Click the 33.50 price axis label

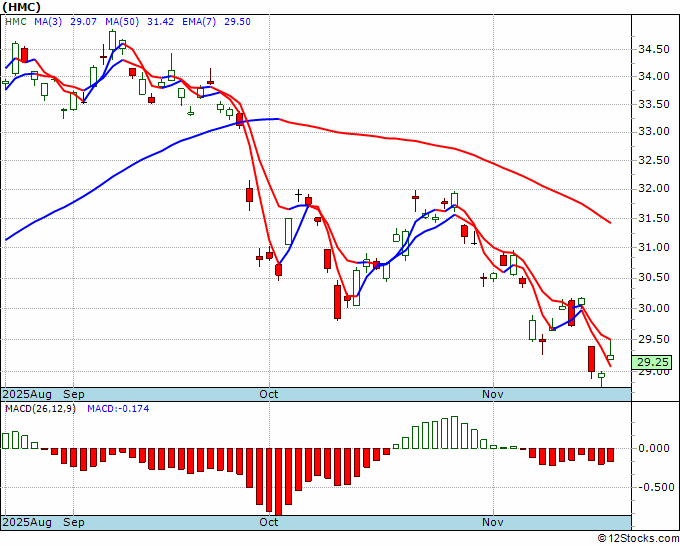(x=654, y=105)
